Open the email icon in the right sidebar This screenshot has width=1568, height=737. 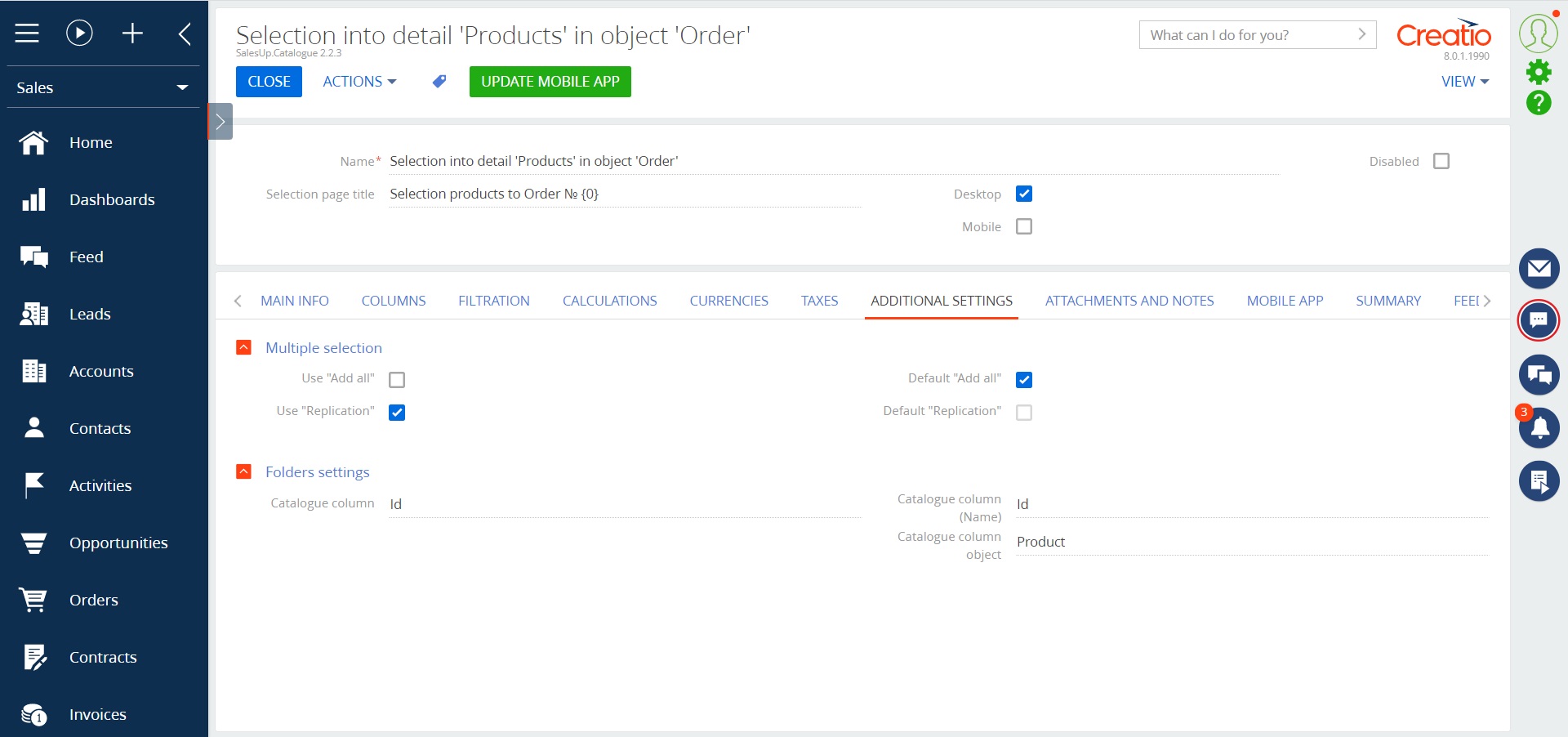point(1539,268)
